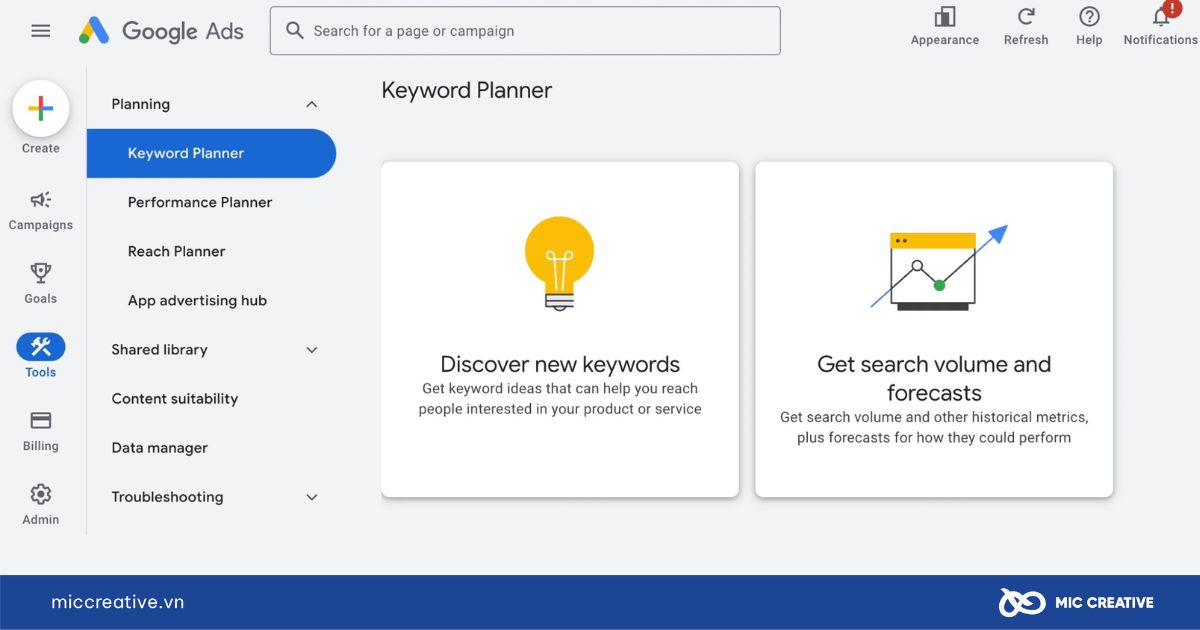The height and width of the screenshot is (630, 1200).
Task: Expand the Shared library section
Action: pyautogui.click(x=311, y=350)
